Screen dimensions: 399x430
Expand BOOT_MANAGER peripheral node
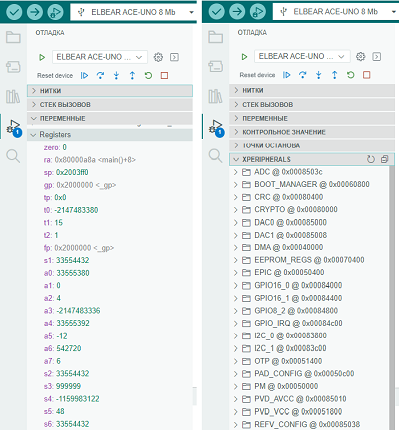click(309, 184)
